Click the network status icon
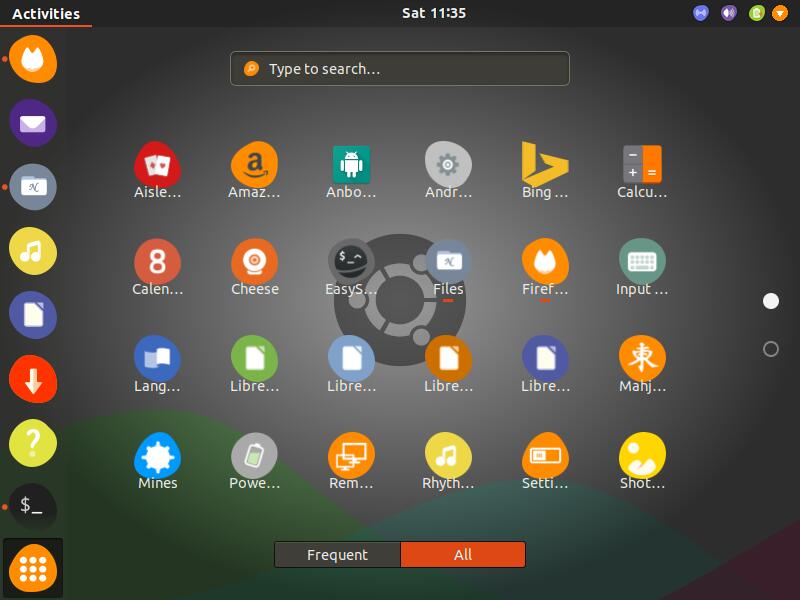Image resolution: width=800 pixels, height=600 pixels. click(x=701, y=13)
